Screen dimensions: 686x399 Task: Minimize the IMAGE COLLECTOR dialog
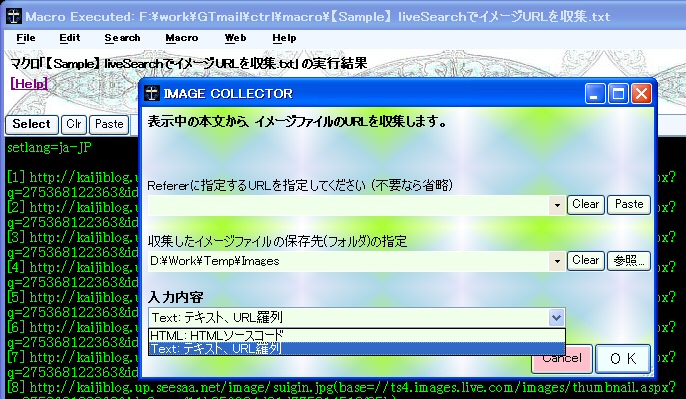tap(595, 94)
